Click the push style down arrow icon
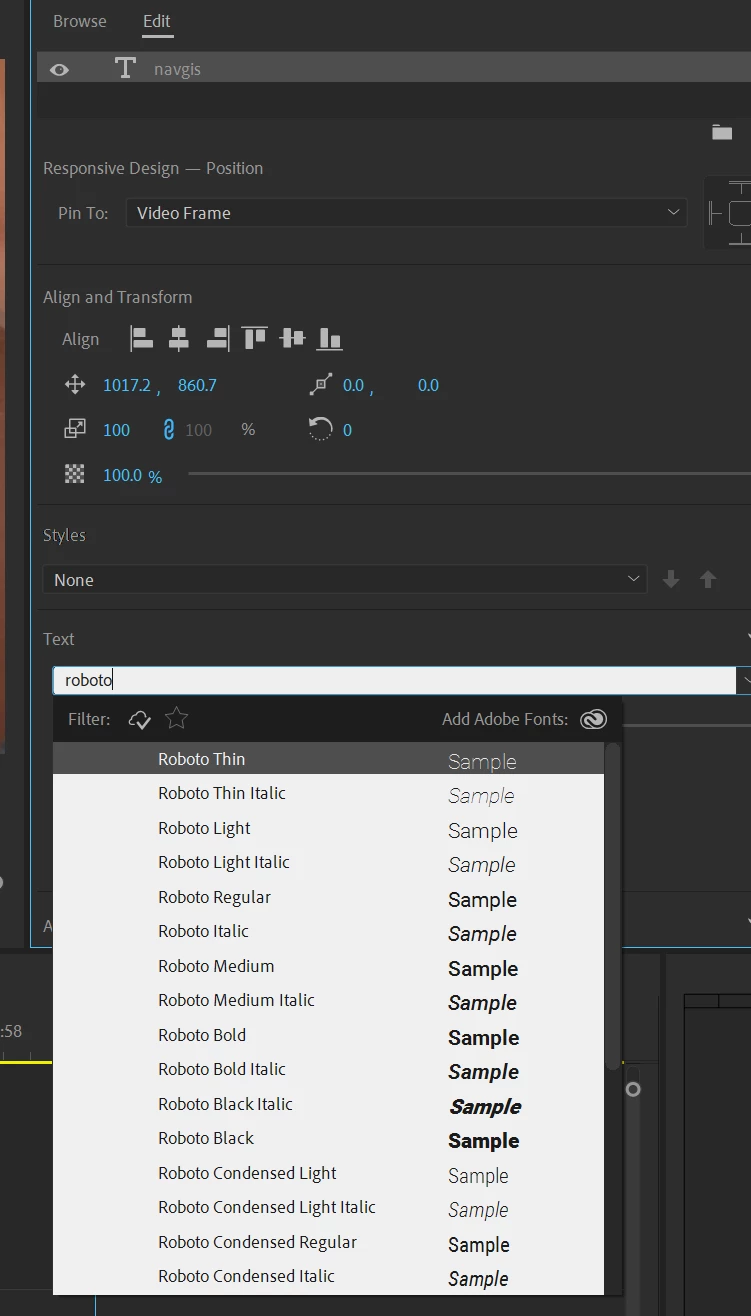Image resolution: width=751 pixels, height=1316 pixels. (x=671, y=579)
